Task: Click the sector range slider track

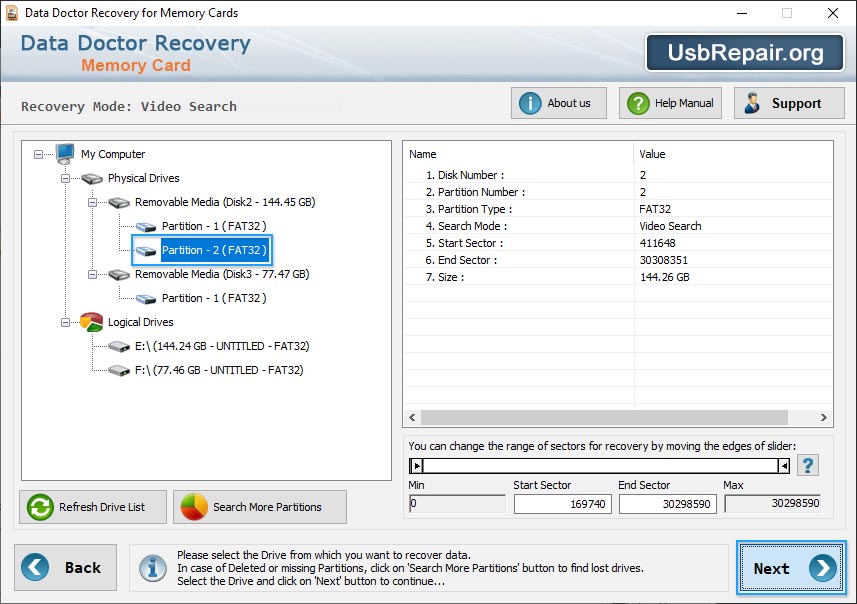Action: click(x=600, y=466)
